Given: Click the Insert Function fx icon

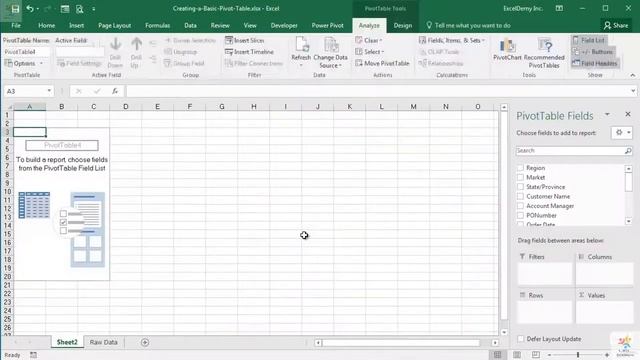Looking at the screenshot, I should (x=115, y=91).
